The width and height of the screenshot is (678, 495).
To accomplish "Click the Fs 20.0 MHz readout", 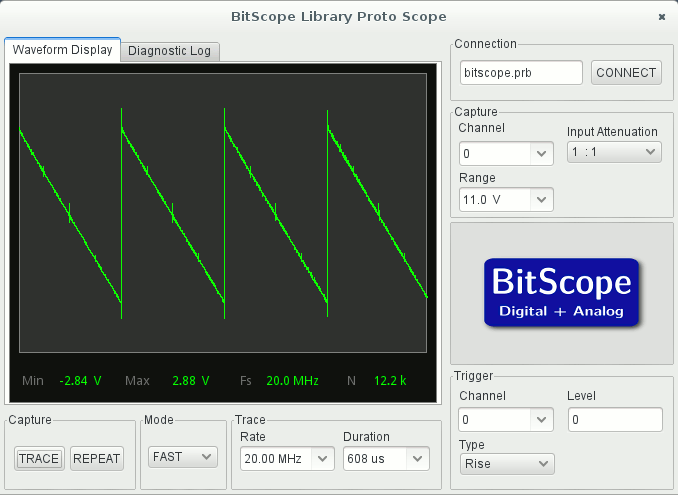I will click(x=292, y=381).
